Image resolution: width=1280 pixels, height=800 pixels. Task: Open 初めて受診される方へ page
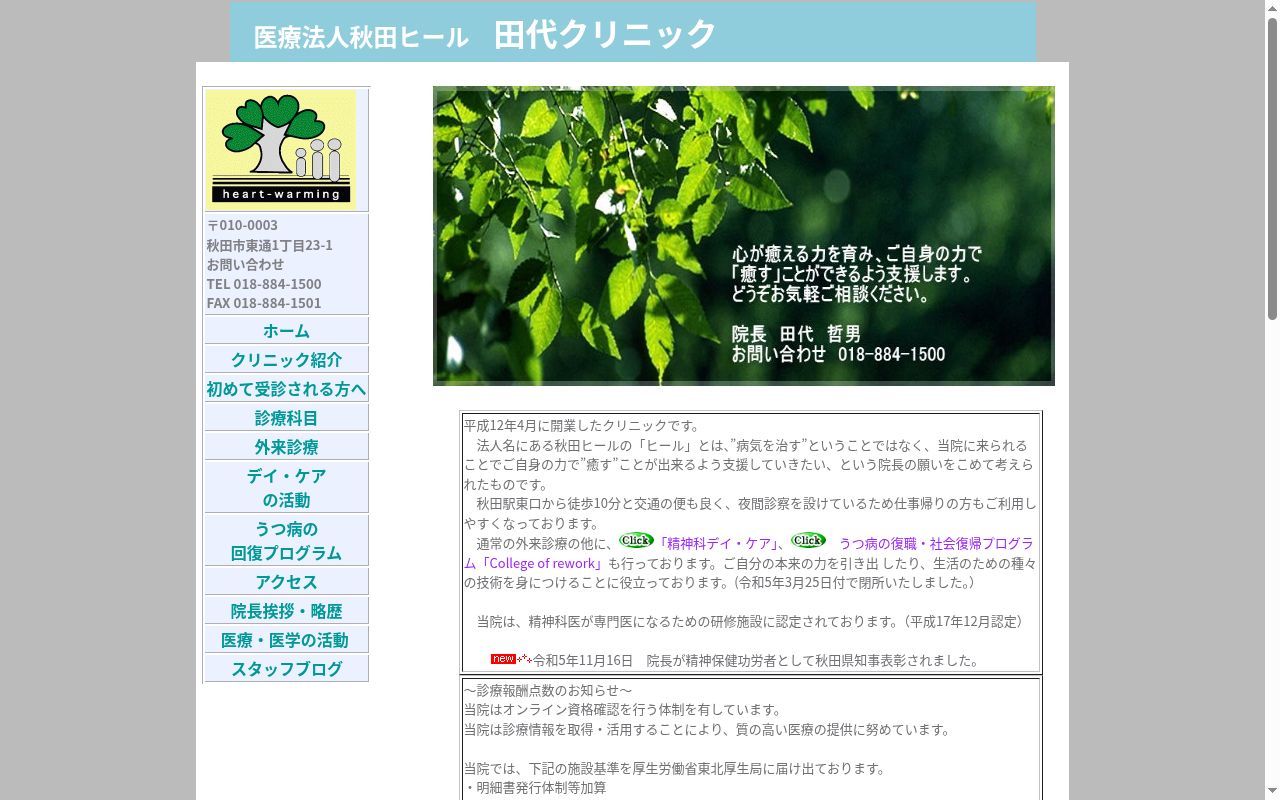click(x=286, y=389)
